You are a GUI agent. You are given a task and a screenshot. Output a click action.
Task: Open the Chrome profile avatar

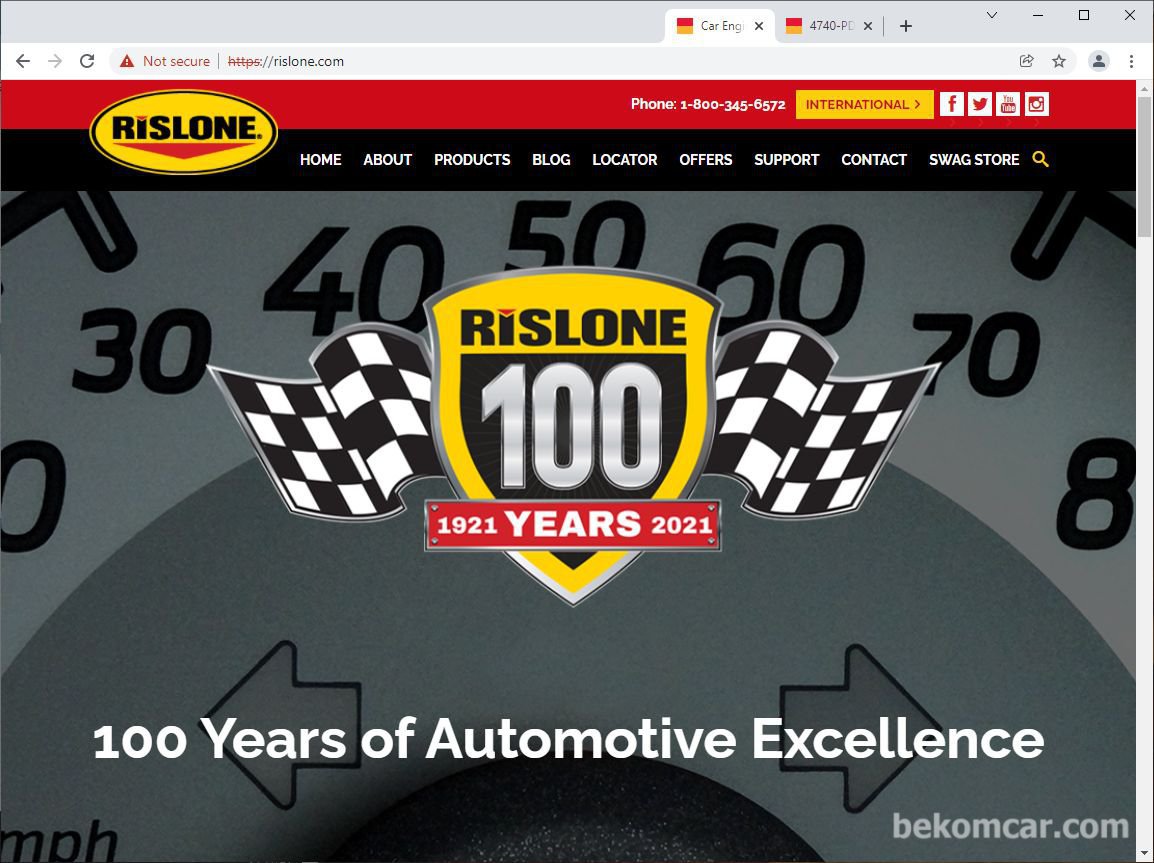[x=1099, y=61]
